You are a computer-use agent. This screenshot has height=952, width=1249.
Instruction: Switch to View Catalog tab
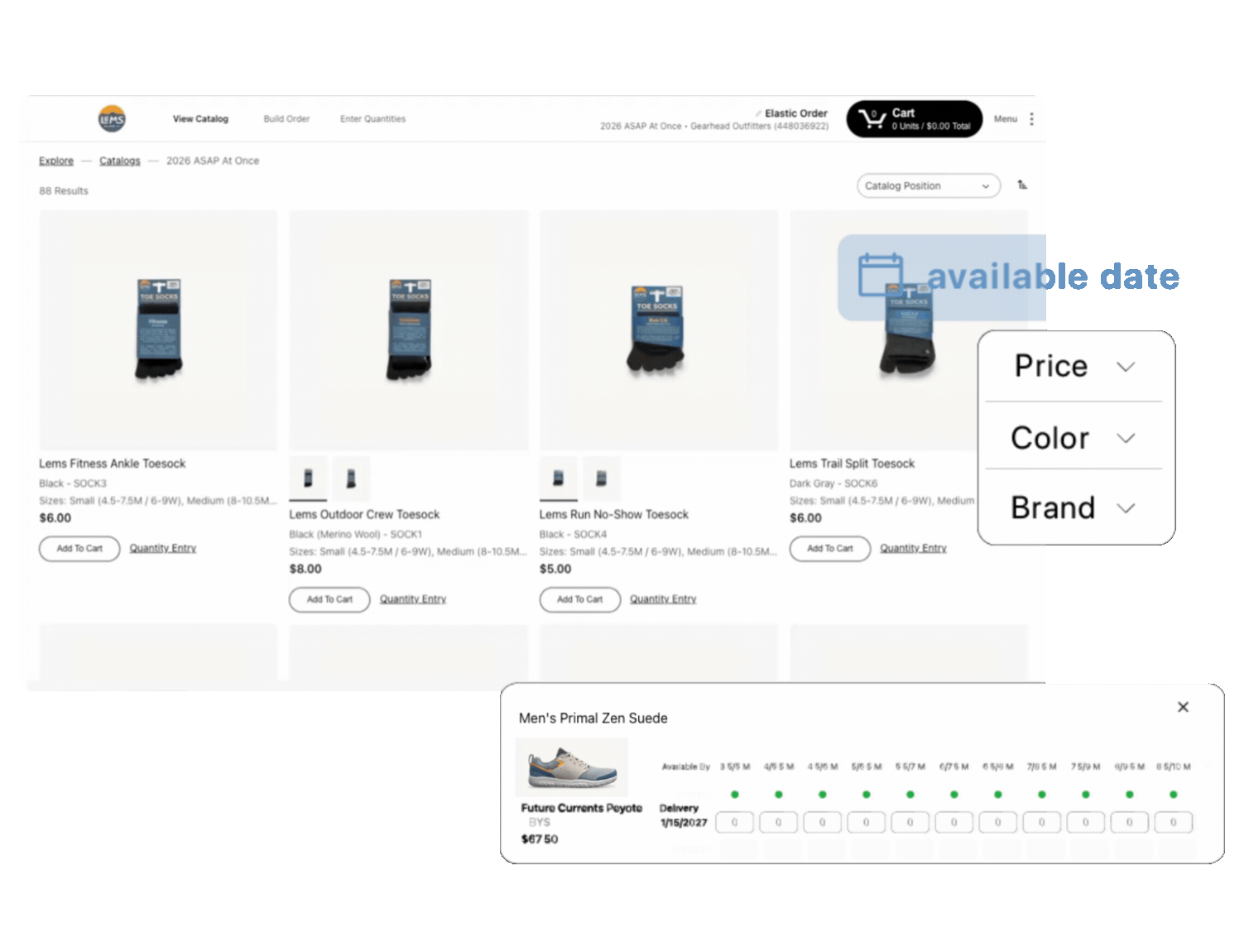click(200, 119)
